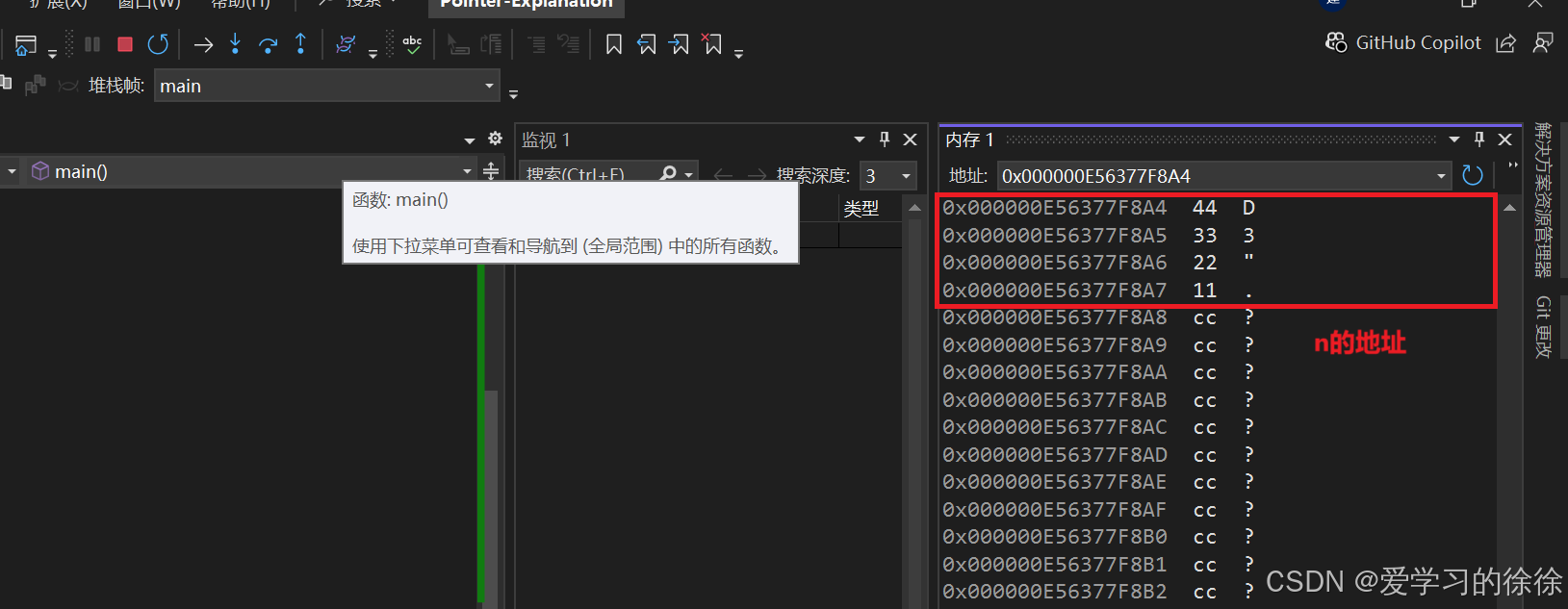Clear all bookmarks with the red-X icon
This screenshot has height=609, width=1568.
coord(712,44)
